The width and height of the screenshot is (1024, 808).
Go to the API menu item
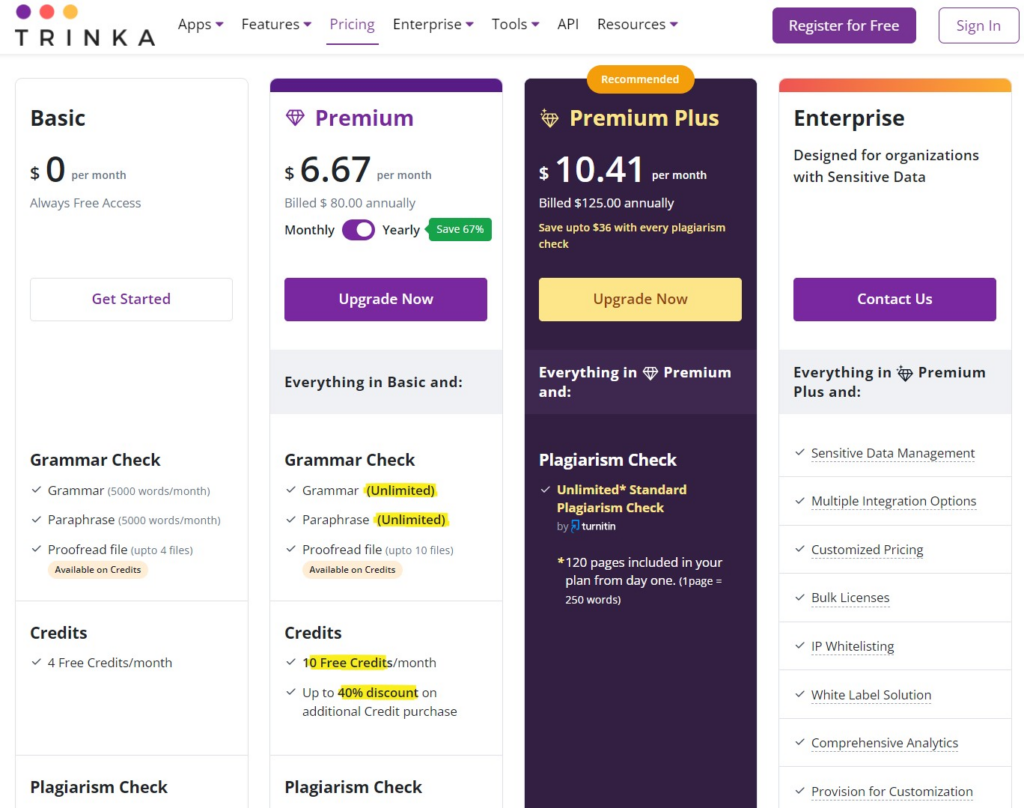pos(568,24)
